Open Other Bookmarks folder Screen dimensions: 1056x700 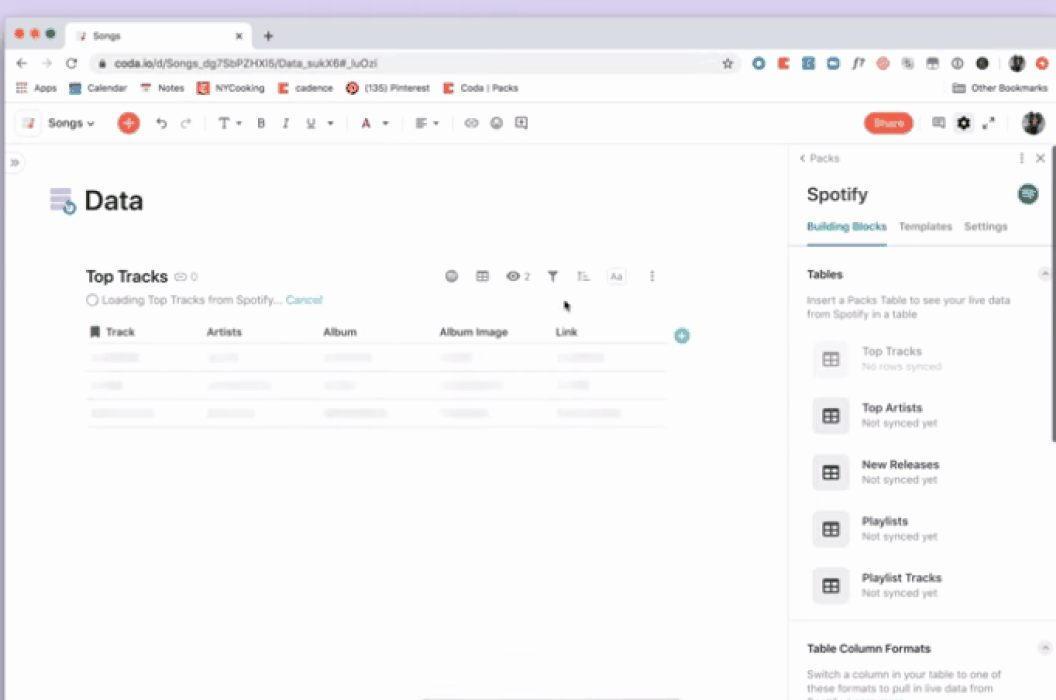click(1000, 88)
